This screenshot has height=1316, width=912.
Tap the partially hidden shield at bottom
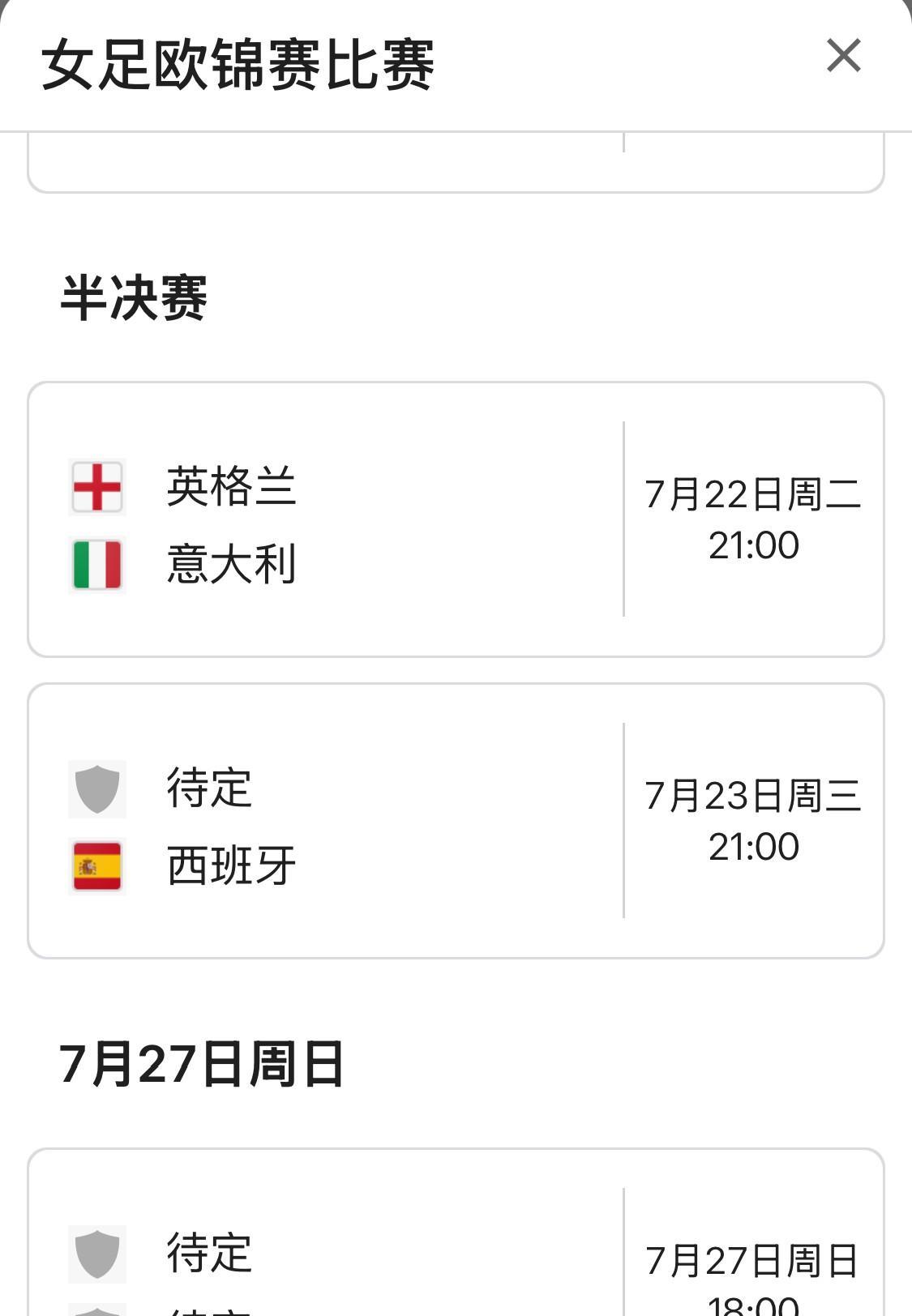(x=97, y=1310)
